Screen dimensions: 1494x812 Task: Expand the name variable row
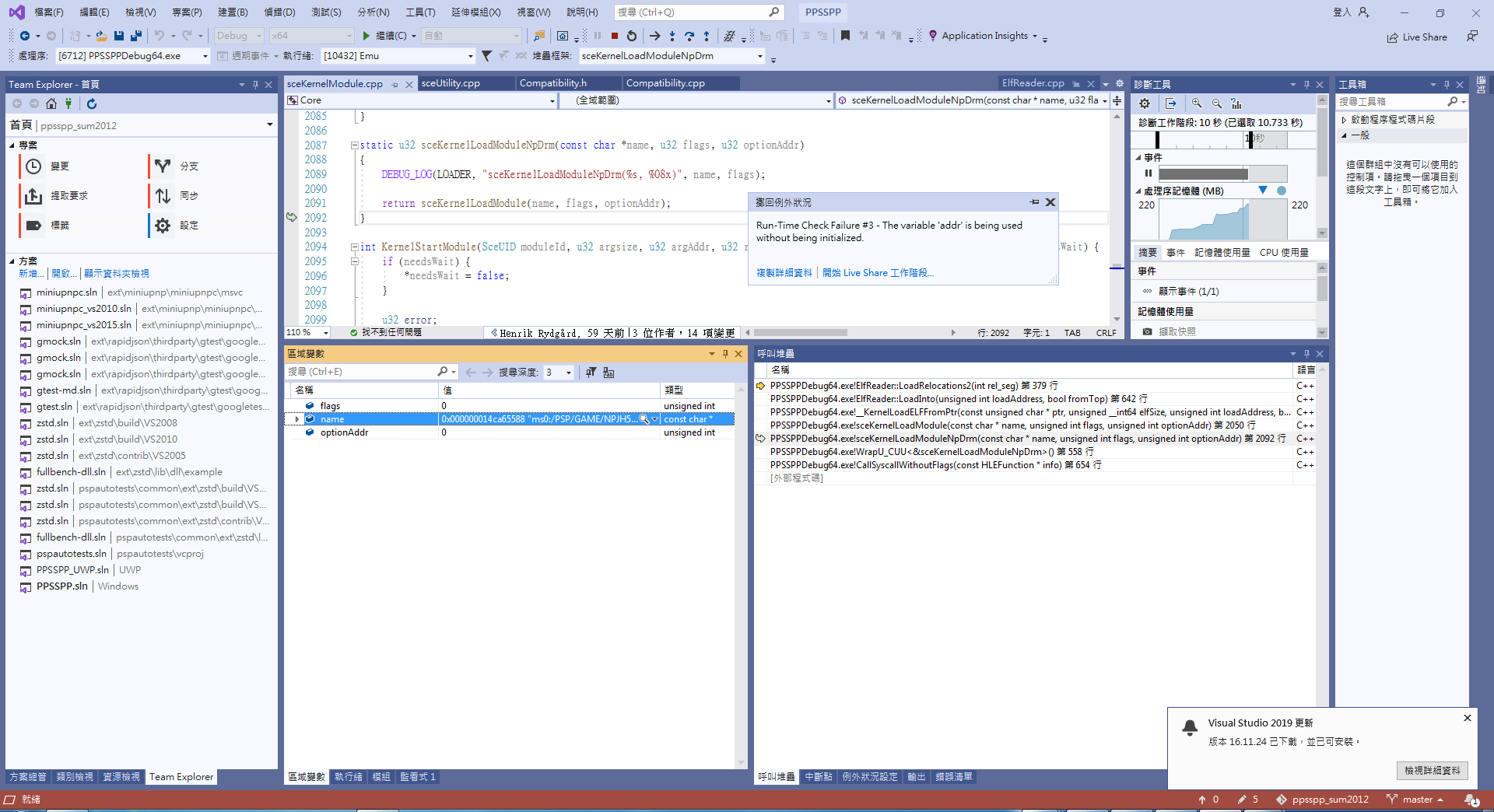coord(296,419)
